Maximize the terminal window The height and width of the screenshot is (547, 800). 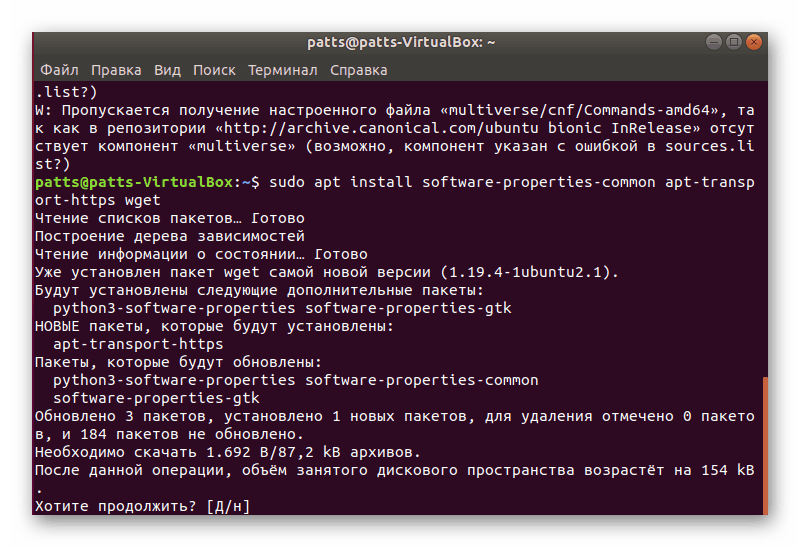click(734, 42)
